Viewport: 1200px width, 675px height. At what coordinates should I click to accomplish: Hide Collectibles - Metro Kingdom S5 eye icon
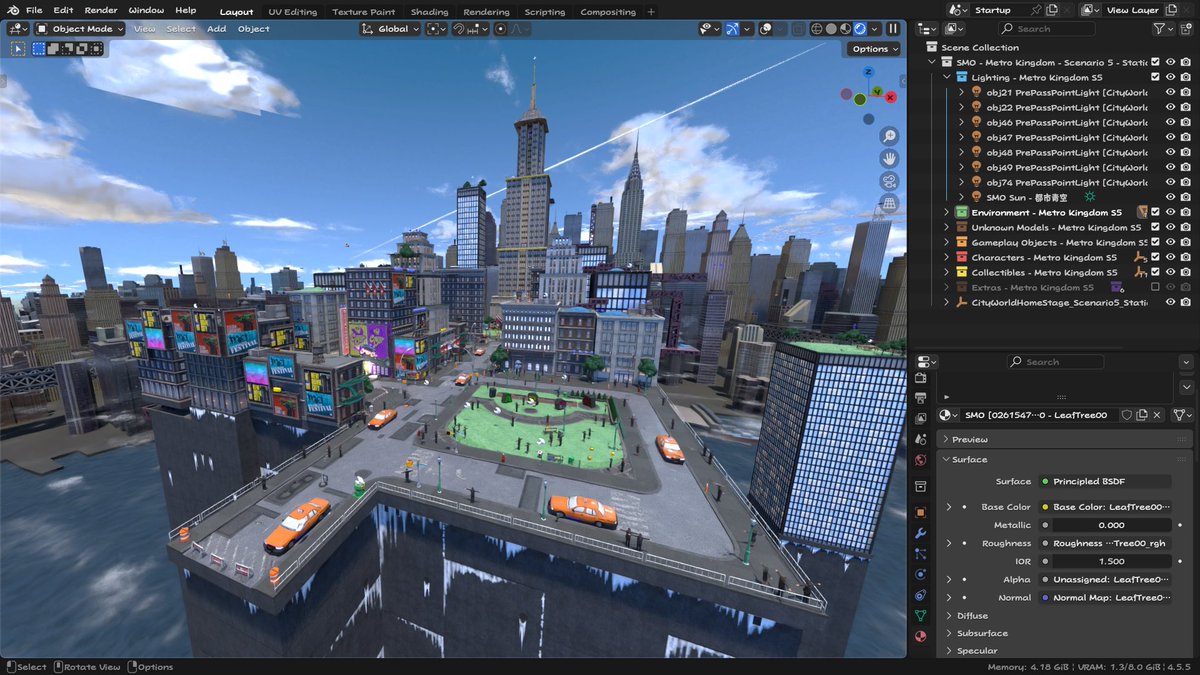click(1171, 272)
